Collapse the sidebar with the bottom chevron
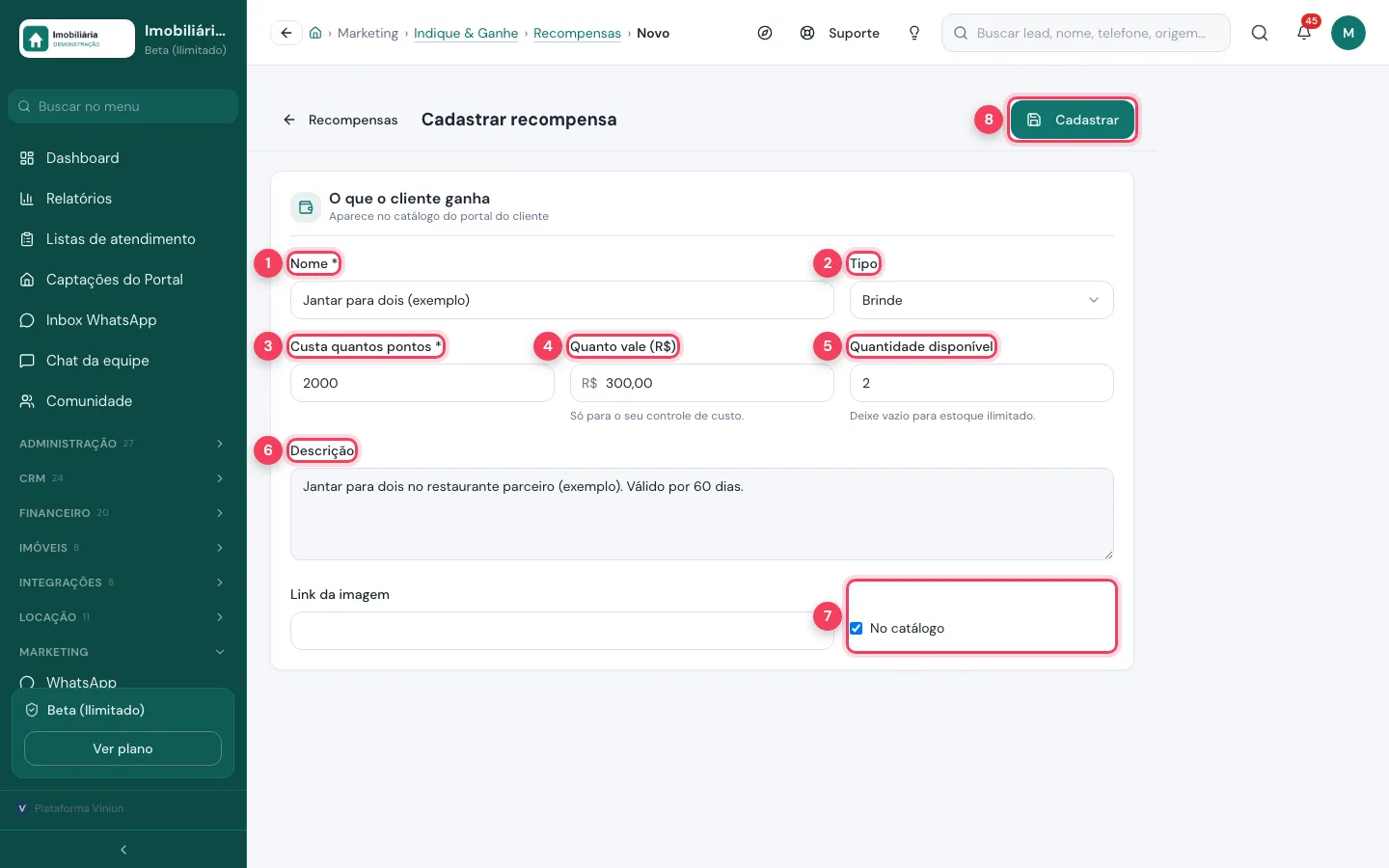Viewport: 1389px width, 868px height. coord(123,850)
